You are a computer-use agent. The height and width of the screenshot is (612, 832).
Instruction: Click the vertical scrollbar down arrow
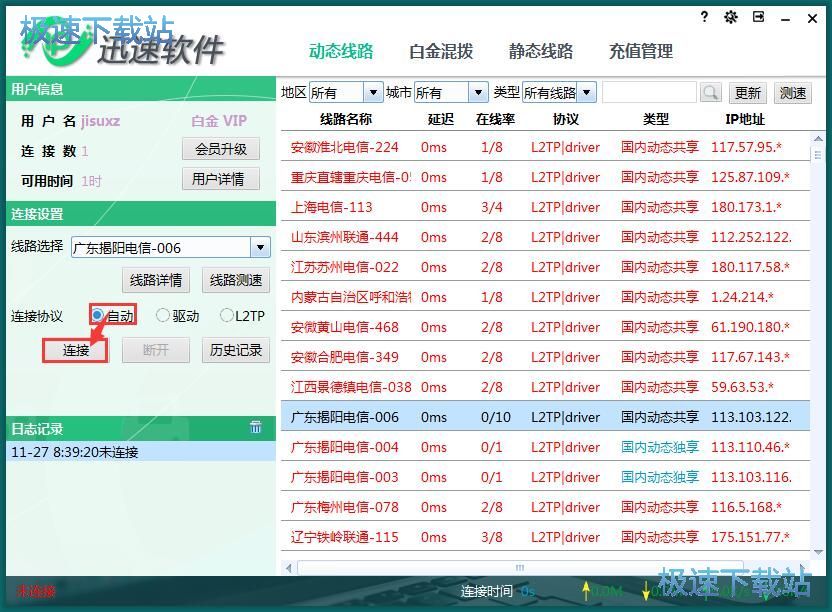(x=818, y=553)
